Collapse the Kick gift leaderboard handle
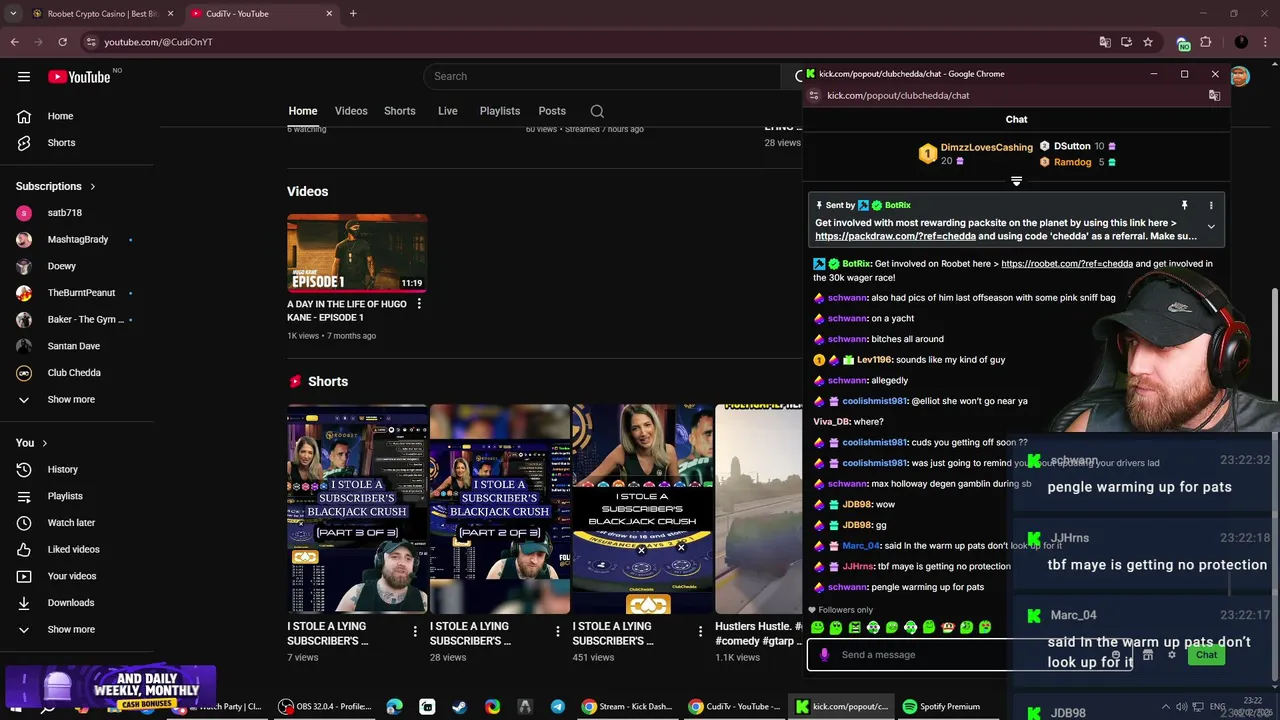 pos(1016,181)
